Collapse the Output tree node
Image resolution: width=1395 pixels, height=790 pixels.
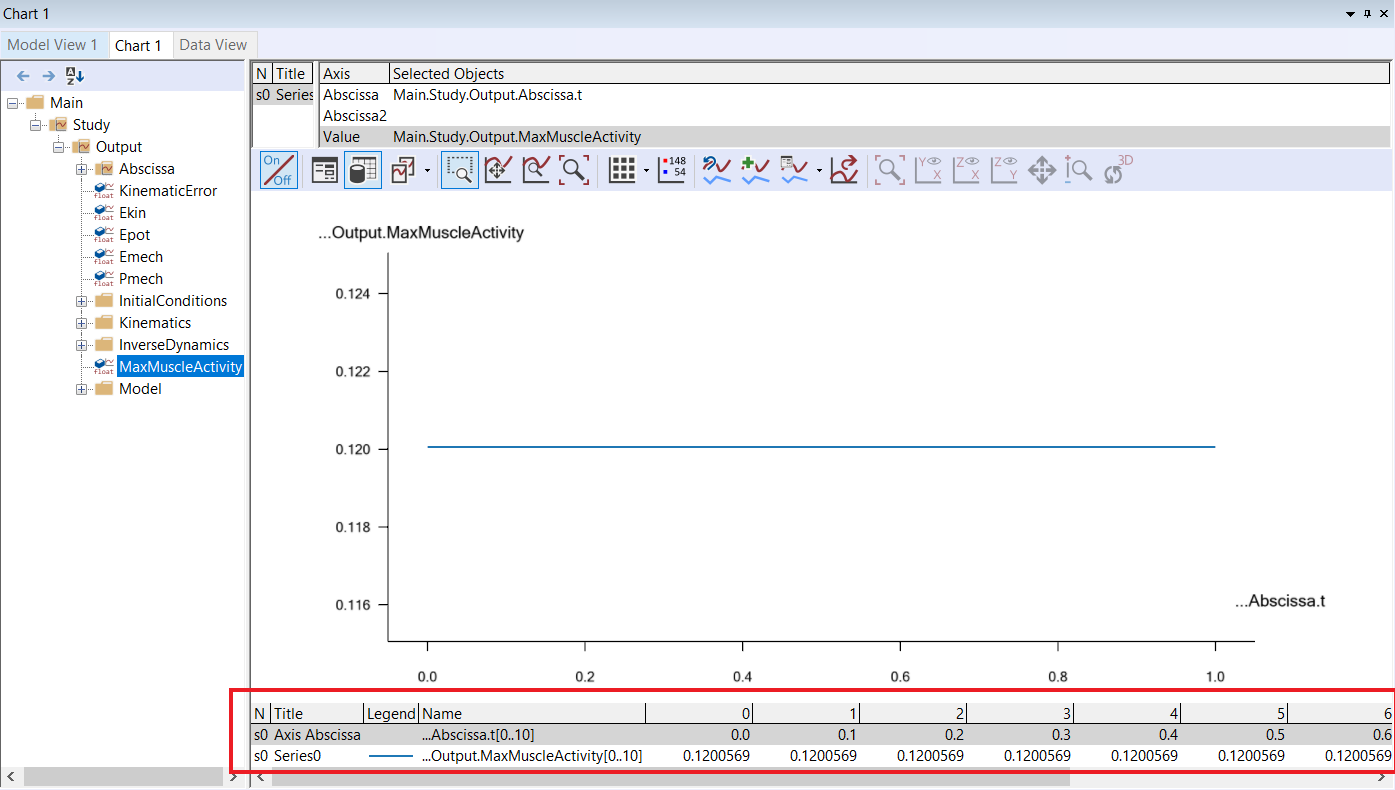pos(59,147)
